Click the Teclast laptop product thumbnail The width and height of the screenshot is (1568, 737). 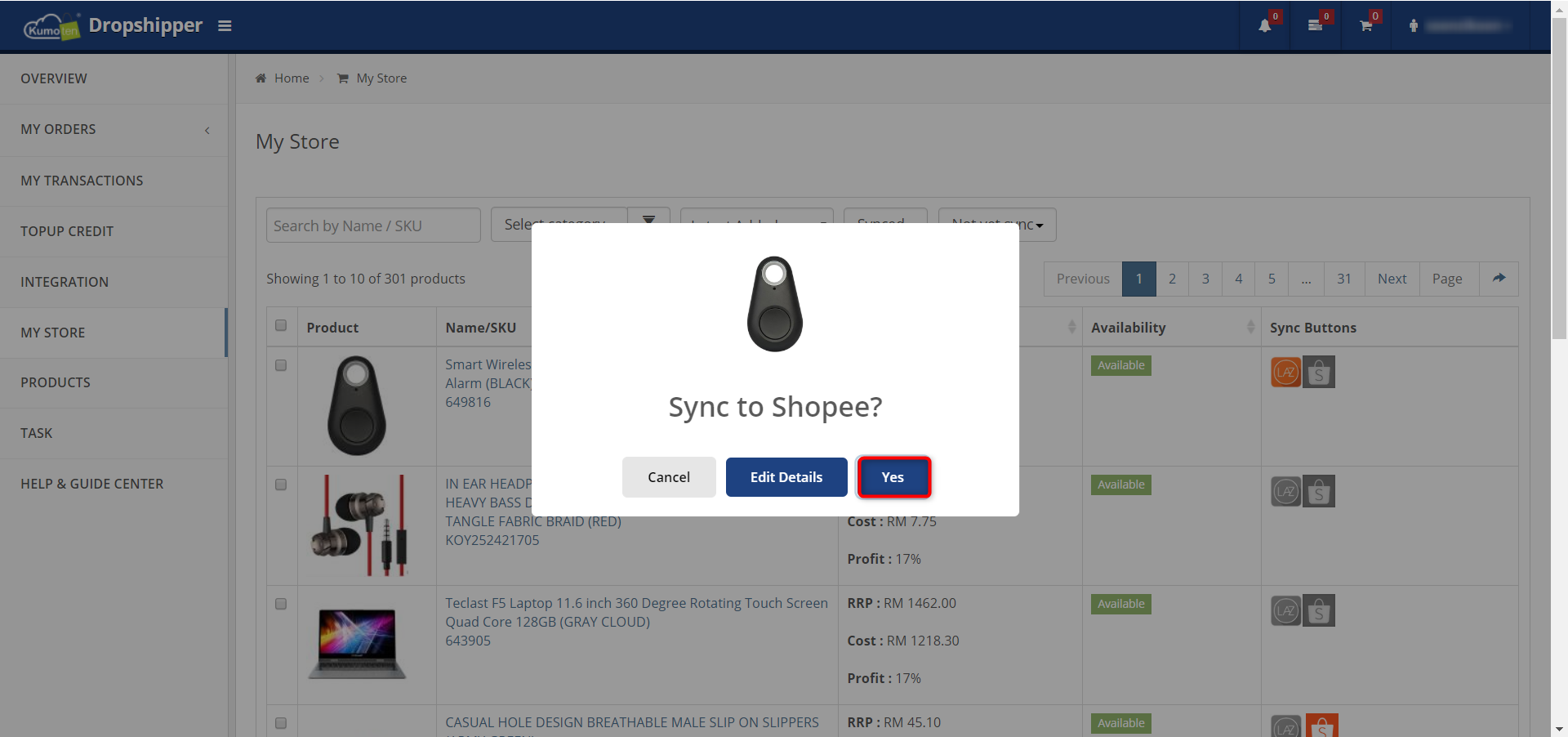pyautogui.click(x=357, y=644)
